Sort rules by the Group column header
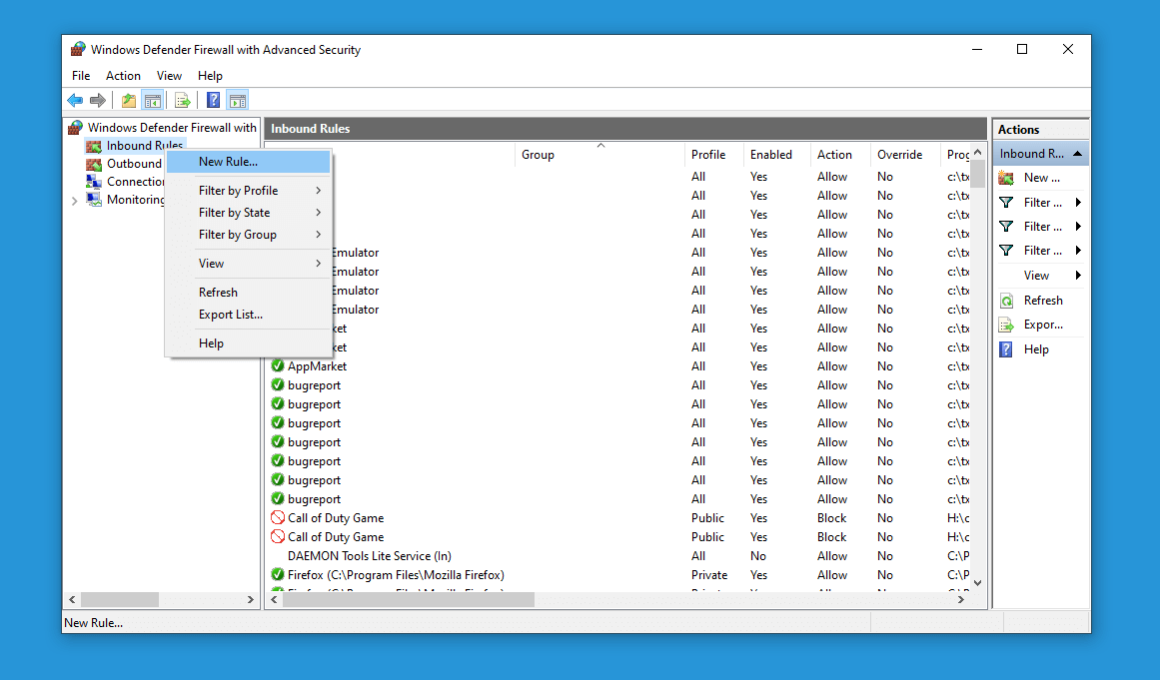This screenshot has height=680, width=1160. click(600, 155)
